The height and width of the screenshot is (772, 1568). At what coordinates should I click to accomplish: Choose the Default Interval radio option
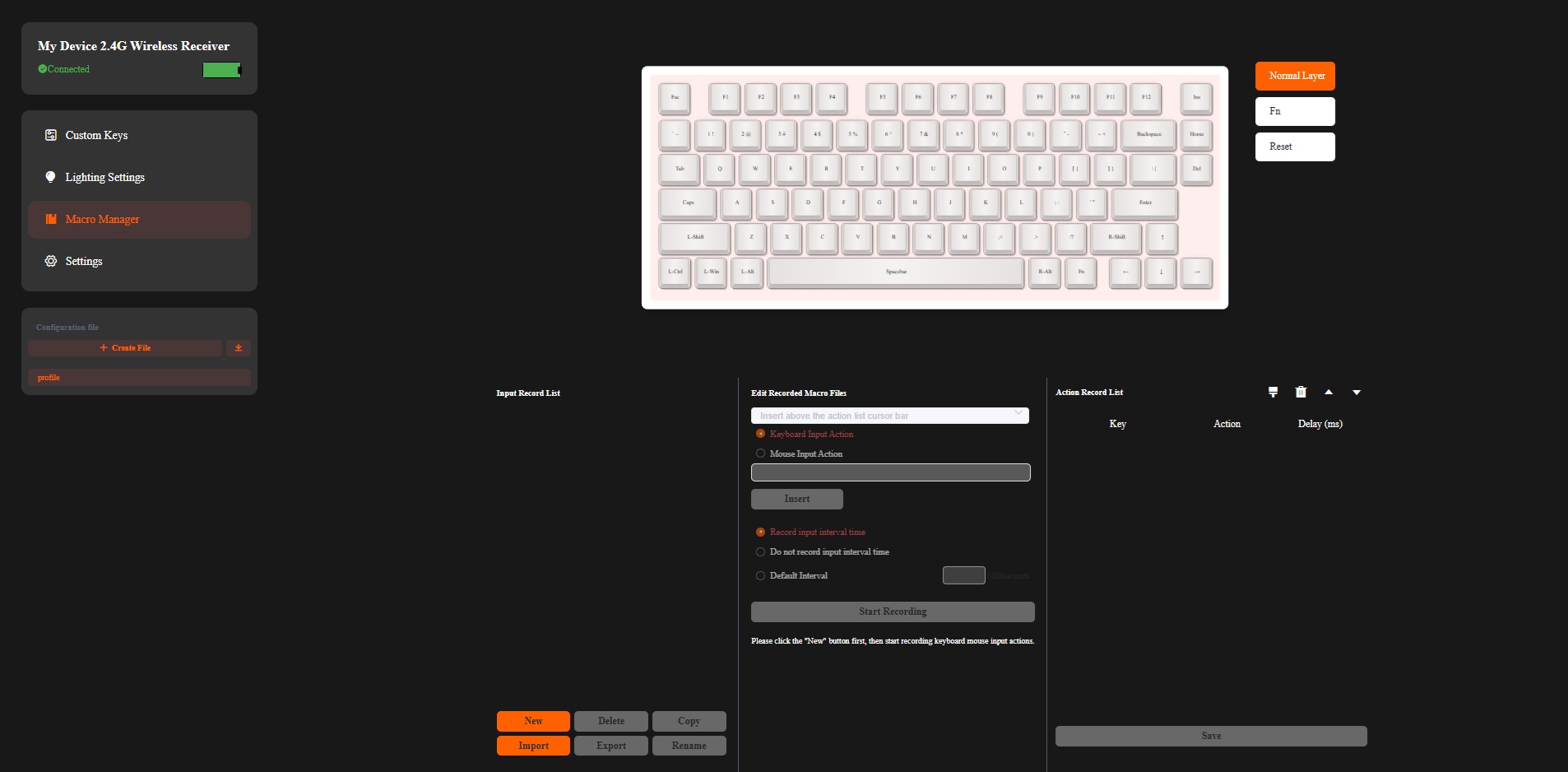[x=760, y=575]
